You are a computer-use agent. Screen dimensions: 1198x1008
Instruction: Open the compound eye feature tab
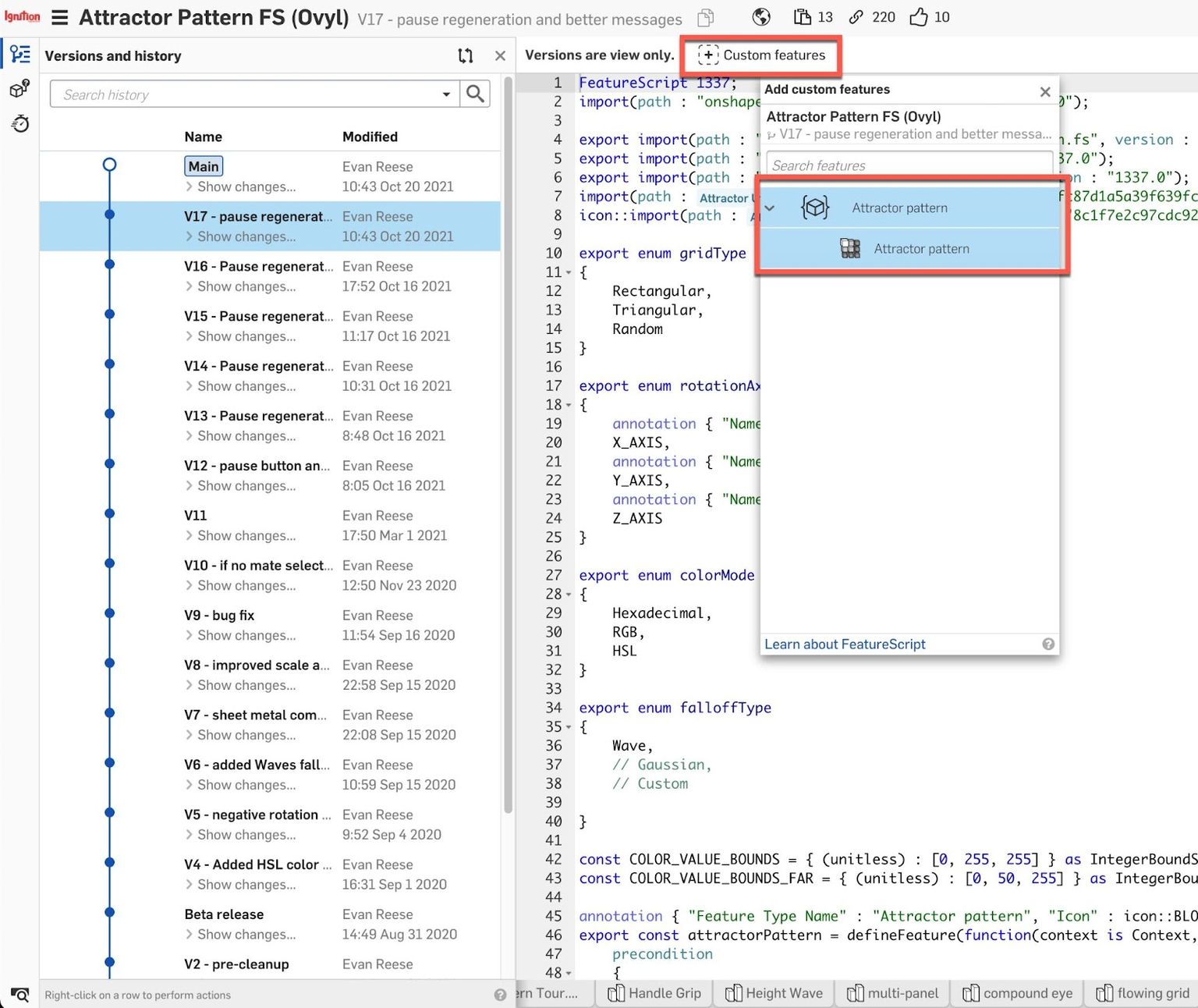point(1017,993)
